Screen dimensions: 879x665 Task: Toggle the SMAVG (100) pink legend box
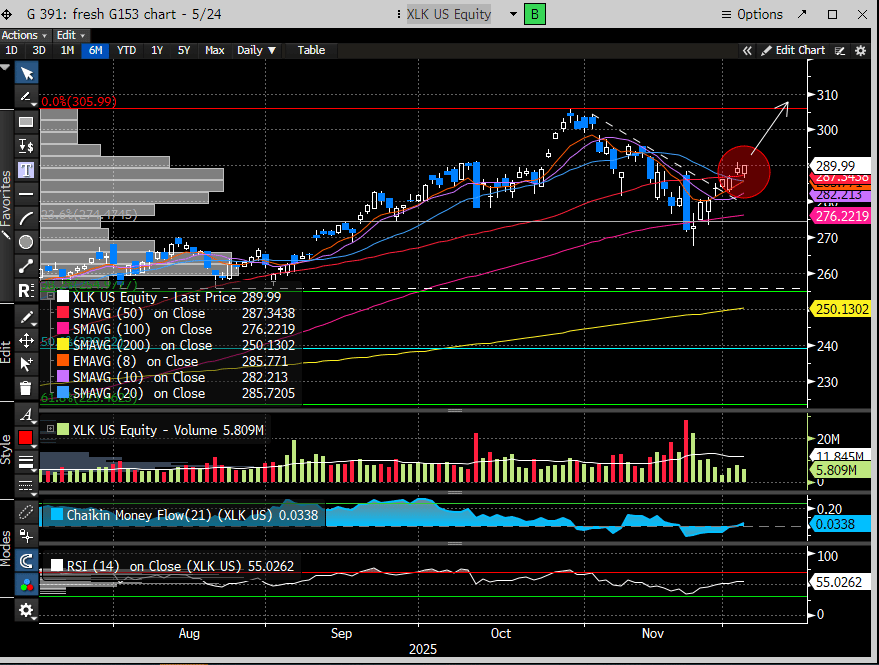[x=63, y=329]
